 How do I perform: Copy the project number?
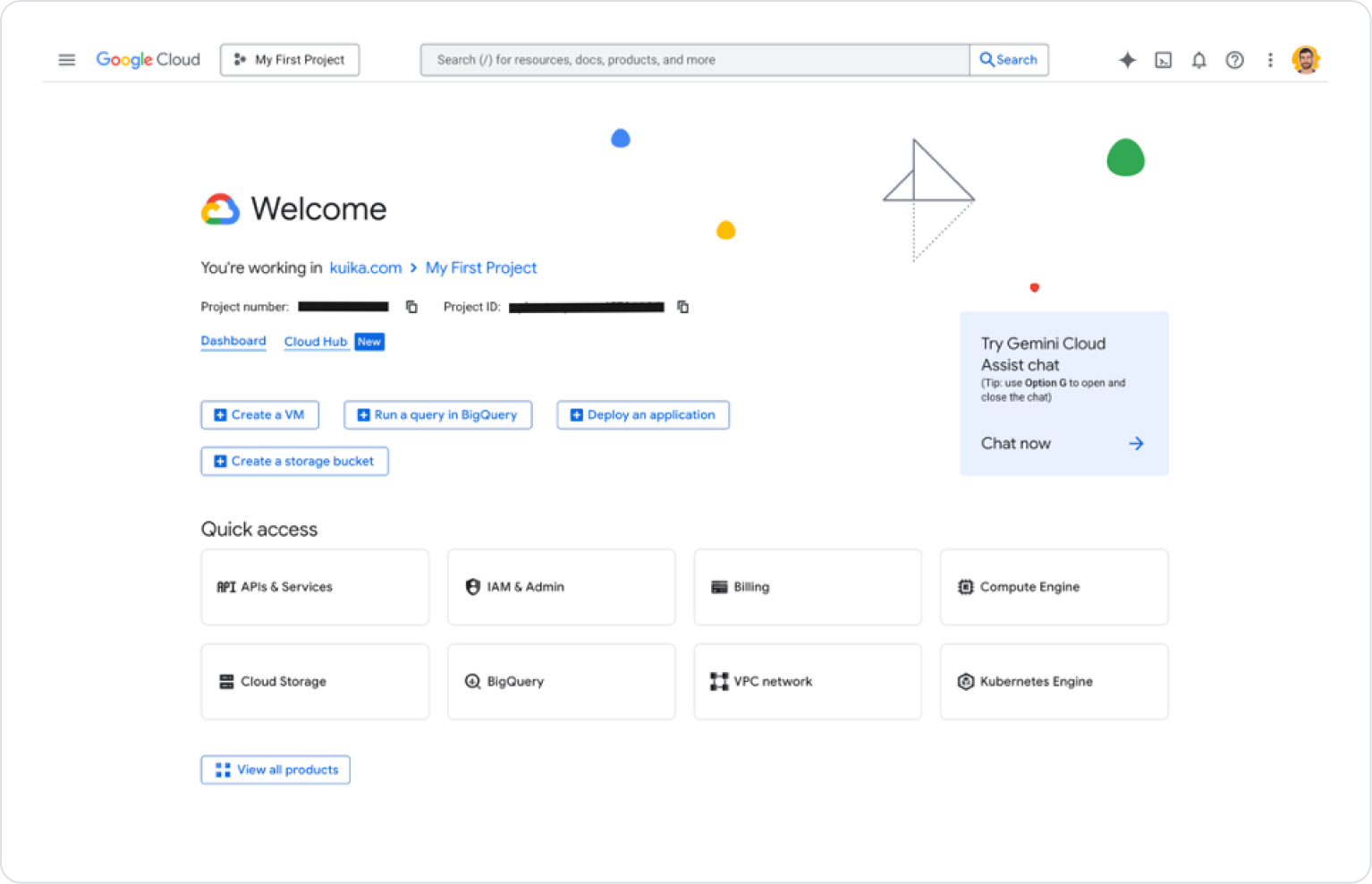[412, 307]
